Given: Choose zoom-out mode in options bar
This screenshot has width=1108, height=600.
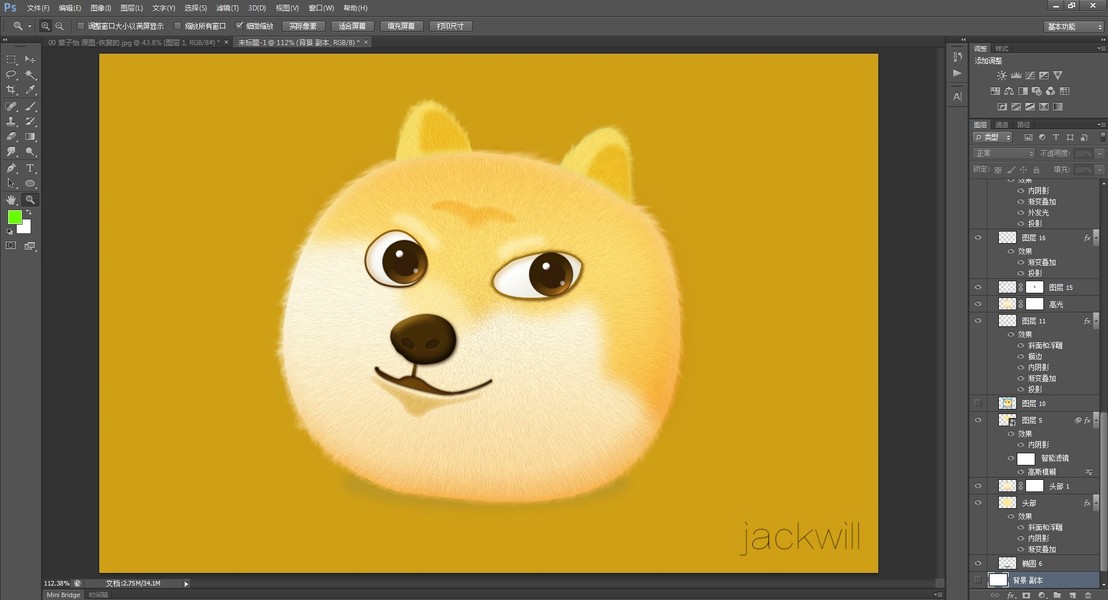Looking at the screenshot, I should (x=59, y=26).
